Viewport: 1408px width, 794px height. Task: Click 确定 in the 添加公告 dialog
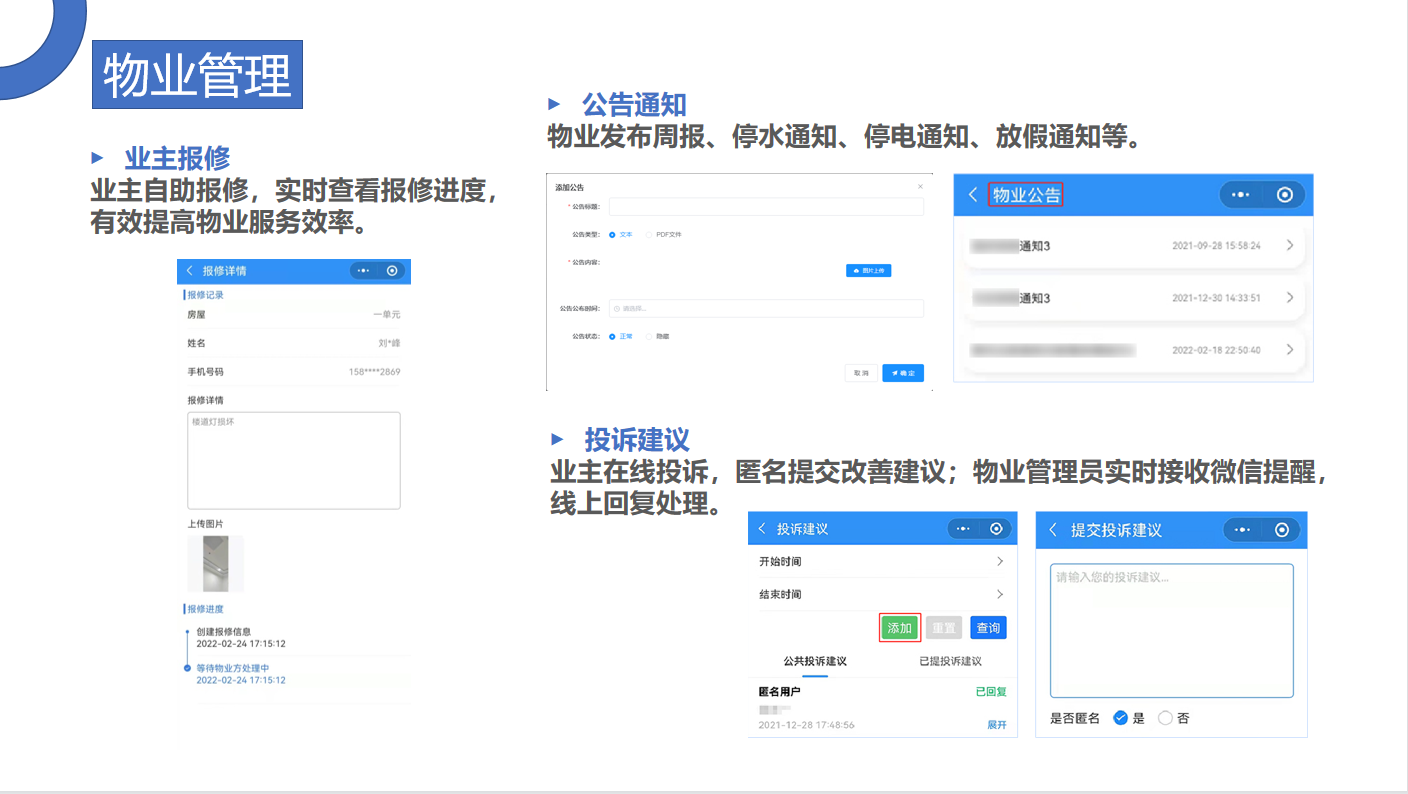pyautogui.click(x=903, y=373)
